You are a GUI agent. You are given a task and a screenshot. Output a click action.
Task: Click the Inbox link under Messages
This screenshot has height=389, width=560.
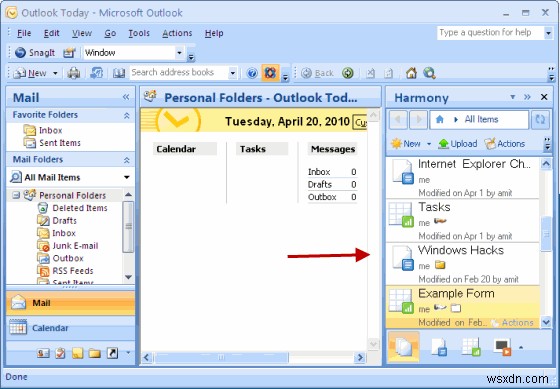[x=319, y=172]
